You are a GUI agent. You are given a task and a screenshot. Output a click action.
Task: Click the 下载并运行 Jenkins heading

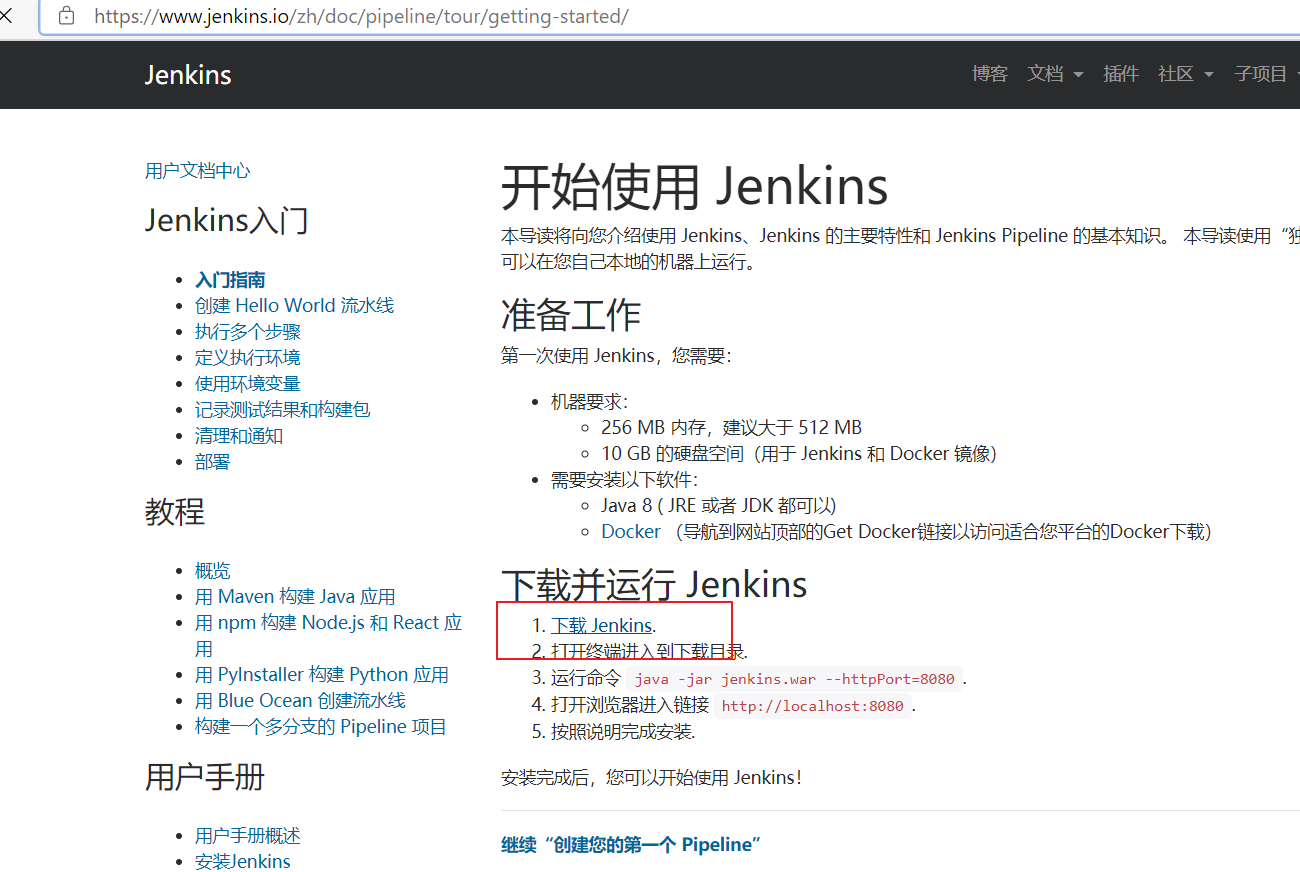(654, 584)
